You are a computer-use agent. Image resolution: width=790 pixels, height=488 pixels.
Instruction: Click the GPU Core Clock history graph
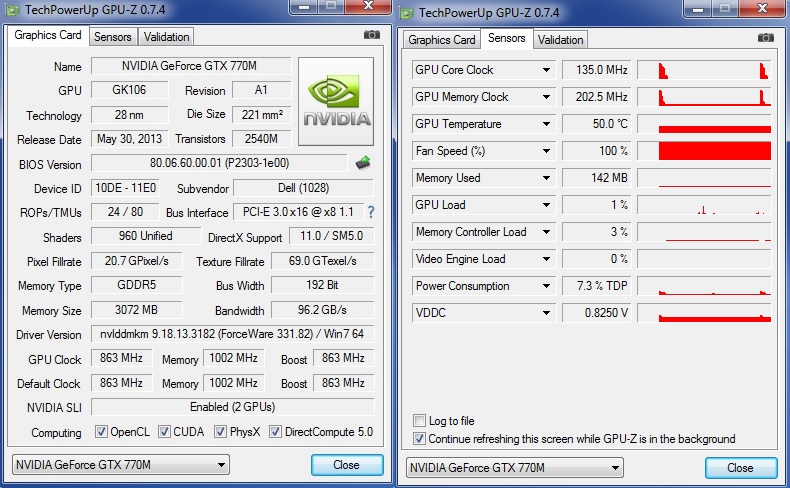[704, 70]
